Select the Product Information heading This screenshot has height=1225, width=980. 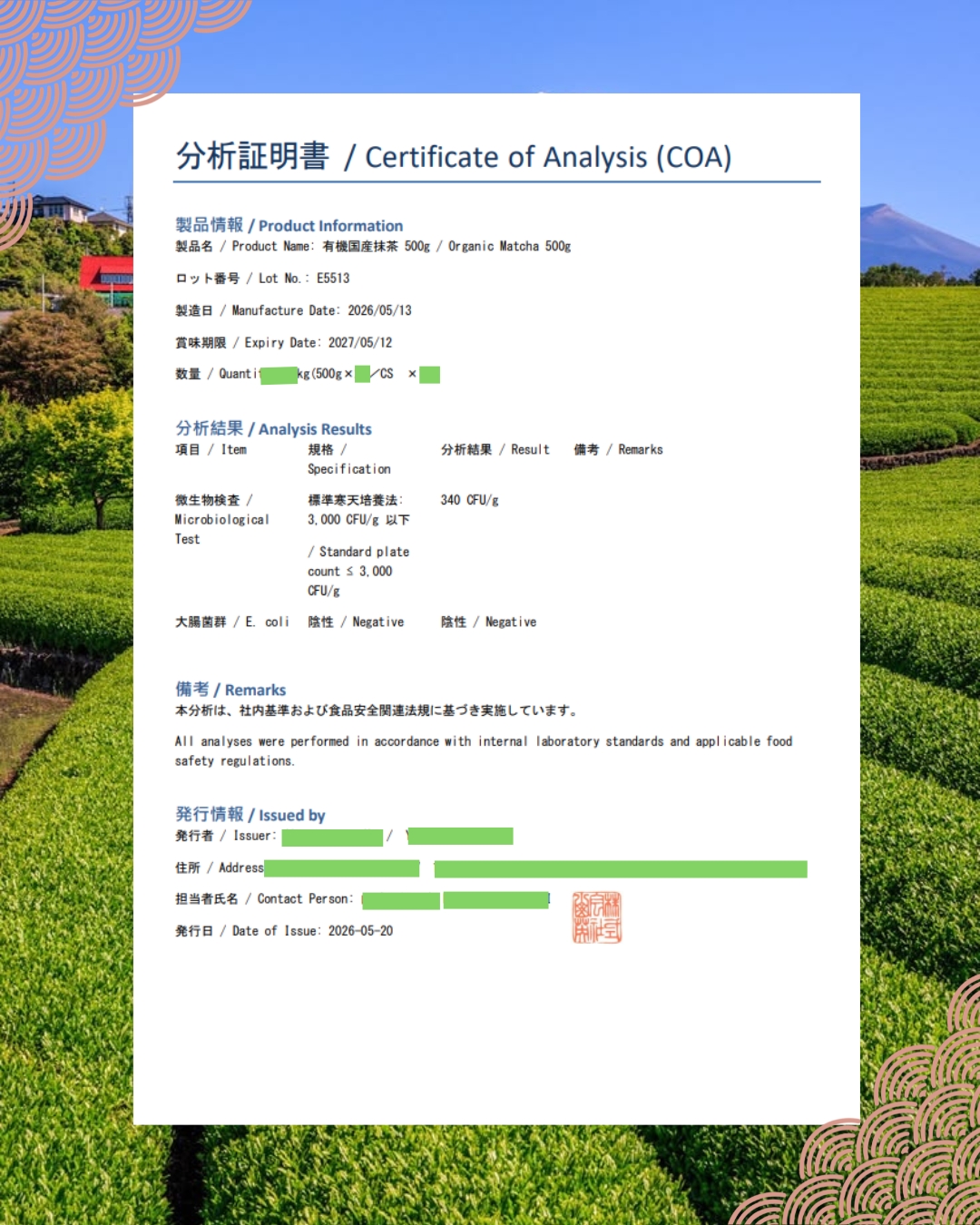tap(289, 225)
